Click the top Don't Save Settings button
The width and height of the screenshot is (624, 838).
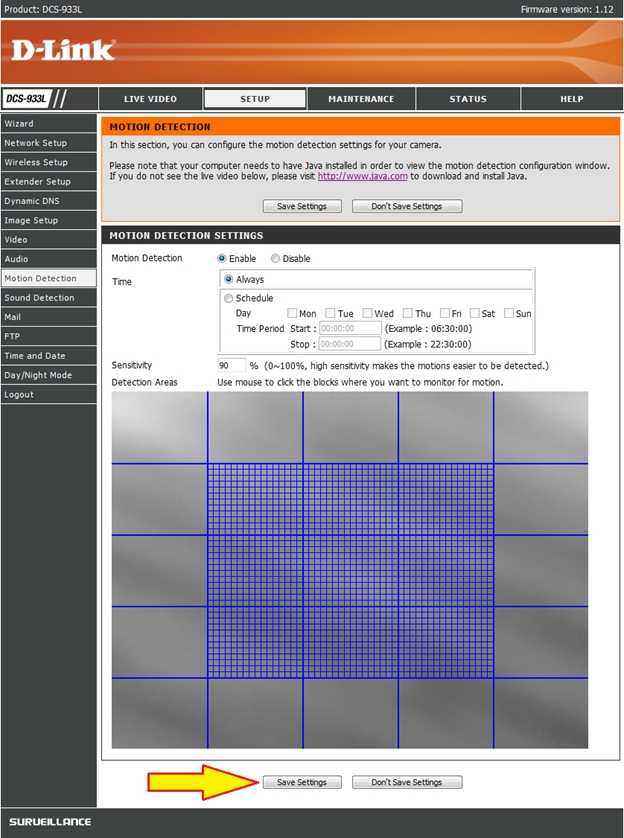tap(406, 206)
